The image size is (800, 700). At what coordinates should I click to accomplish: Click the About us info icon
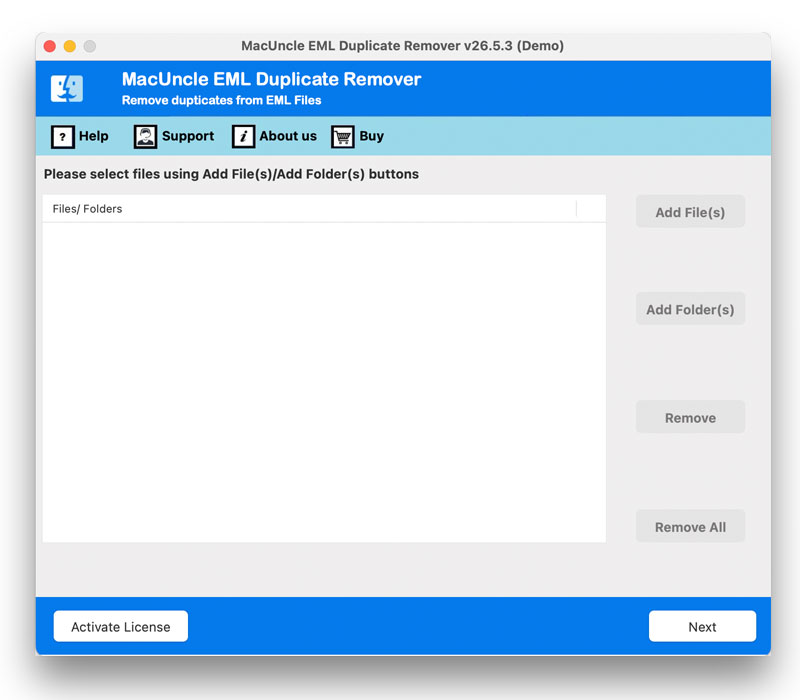243,137
